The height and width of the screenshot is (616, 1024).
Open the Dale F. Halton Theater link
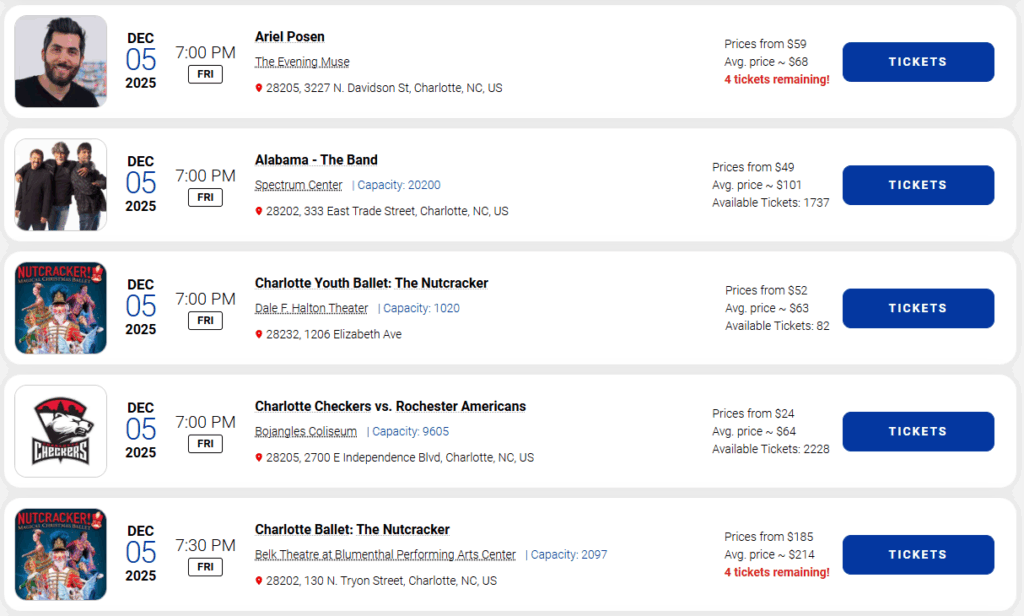click(x=311, y=308)
